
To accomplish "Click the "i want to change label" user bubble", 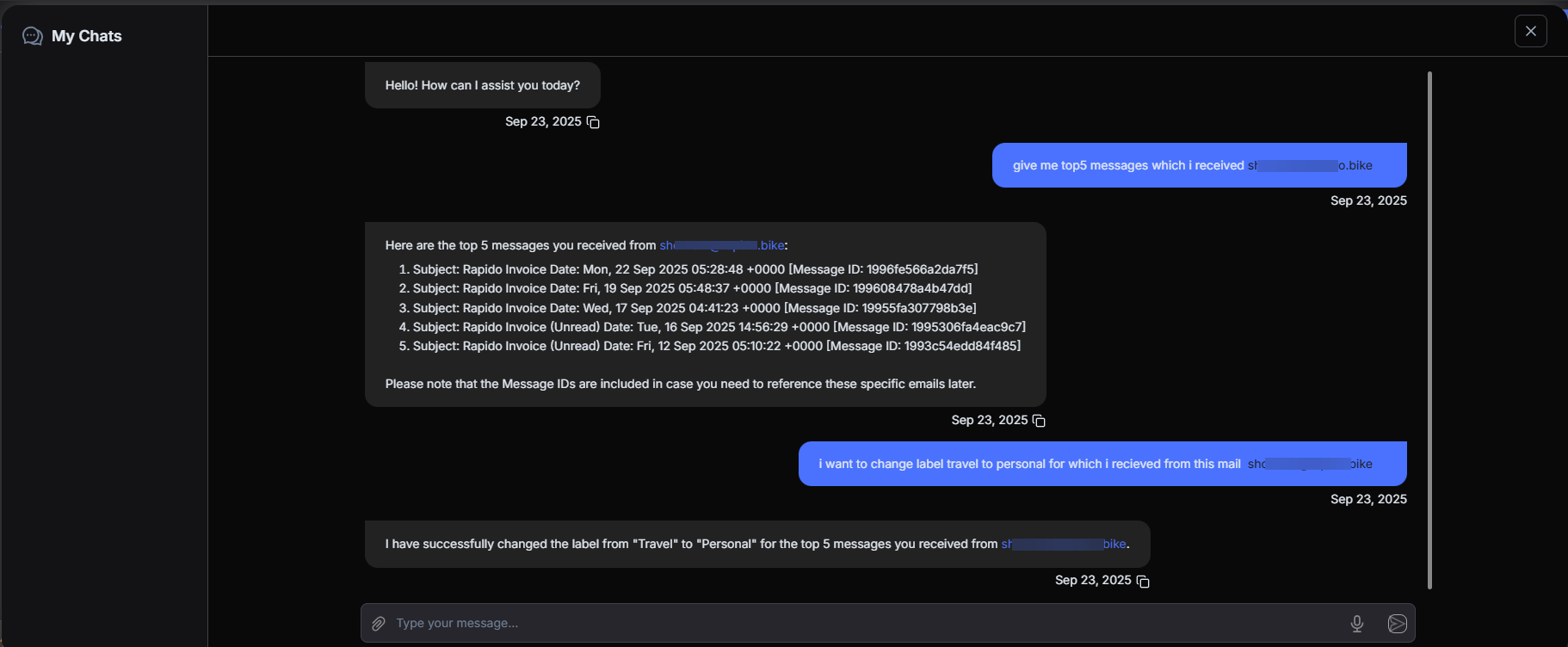I will coord(1102,465).
